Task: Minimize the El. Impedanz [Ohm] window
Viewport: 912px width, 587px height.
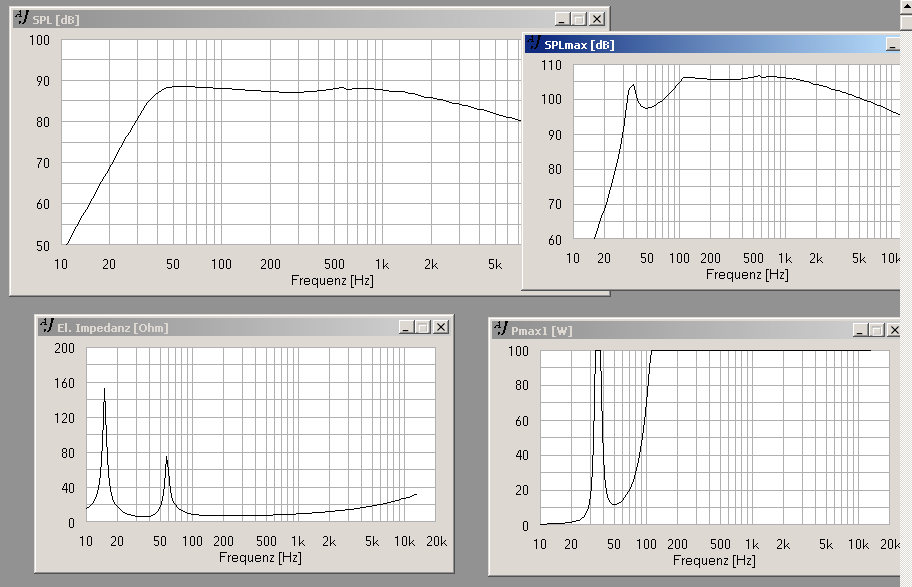Action: pos(406,328)
